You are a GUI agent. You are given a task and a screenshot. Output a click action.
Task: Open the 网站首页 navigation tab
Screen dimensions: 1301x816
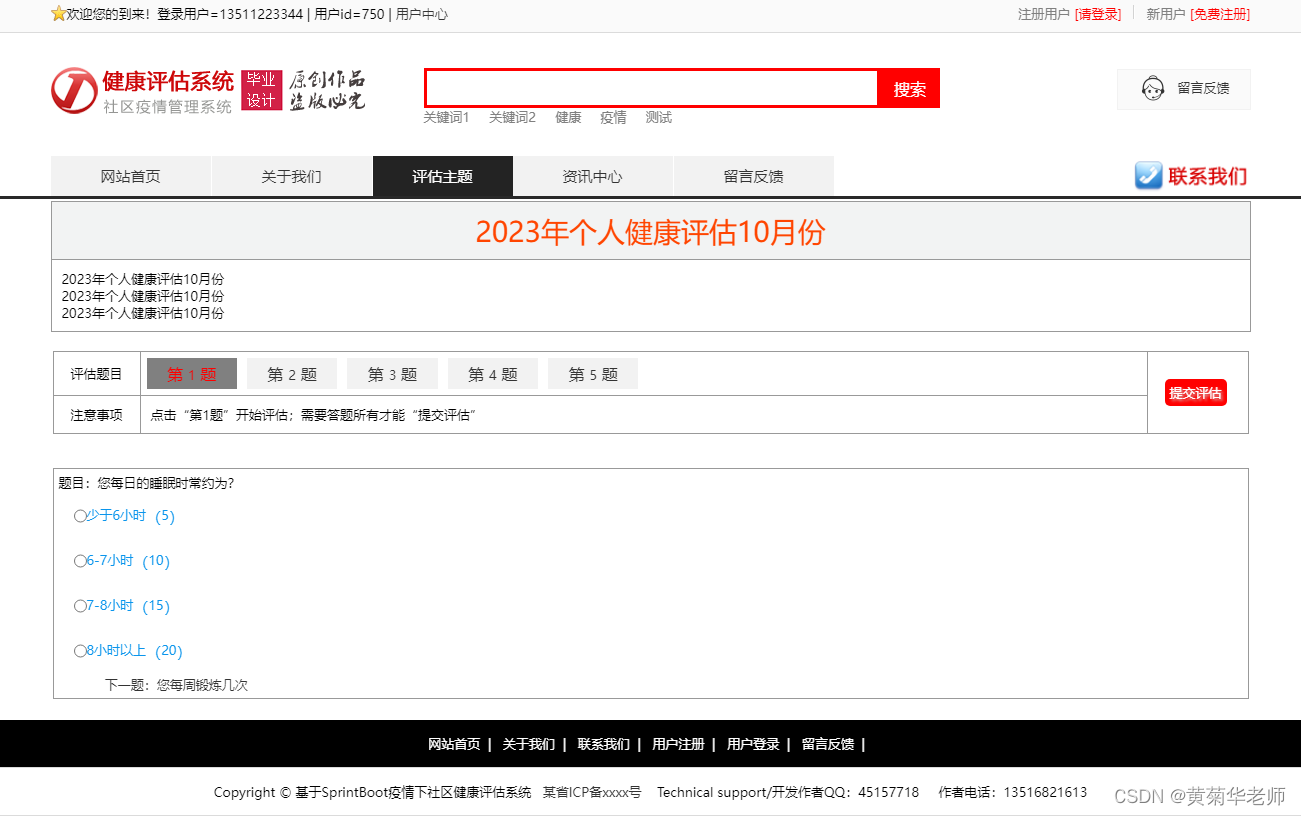point(131,176)
